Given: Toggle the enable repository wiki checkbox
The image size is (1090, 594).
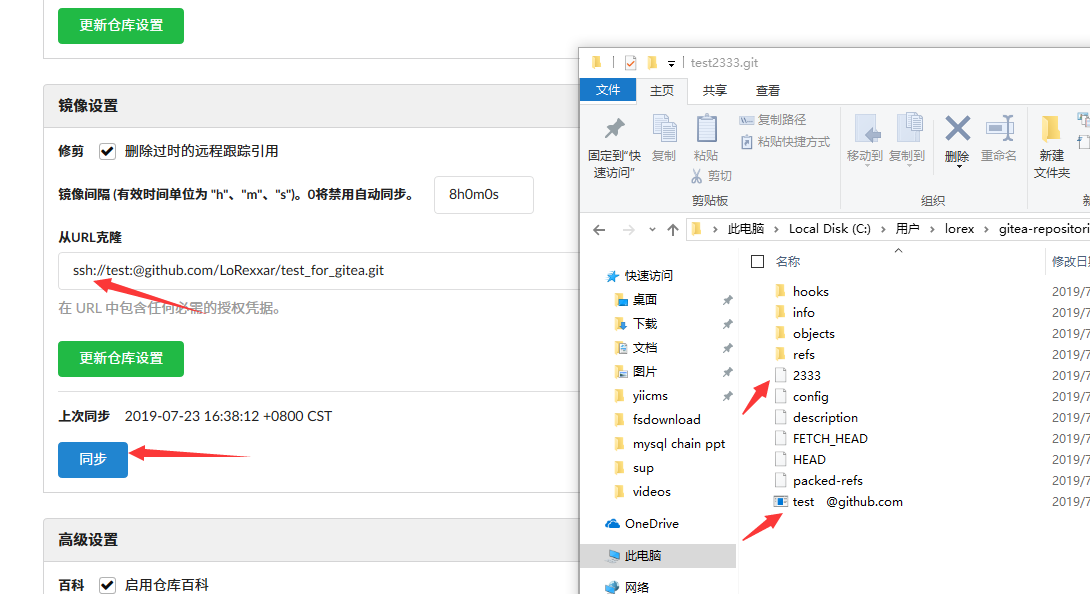Looking at the screenshot, I should tap(107, 585).
